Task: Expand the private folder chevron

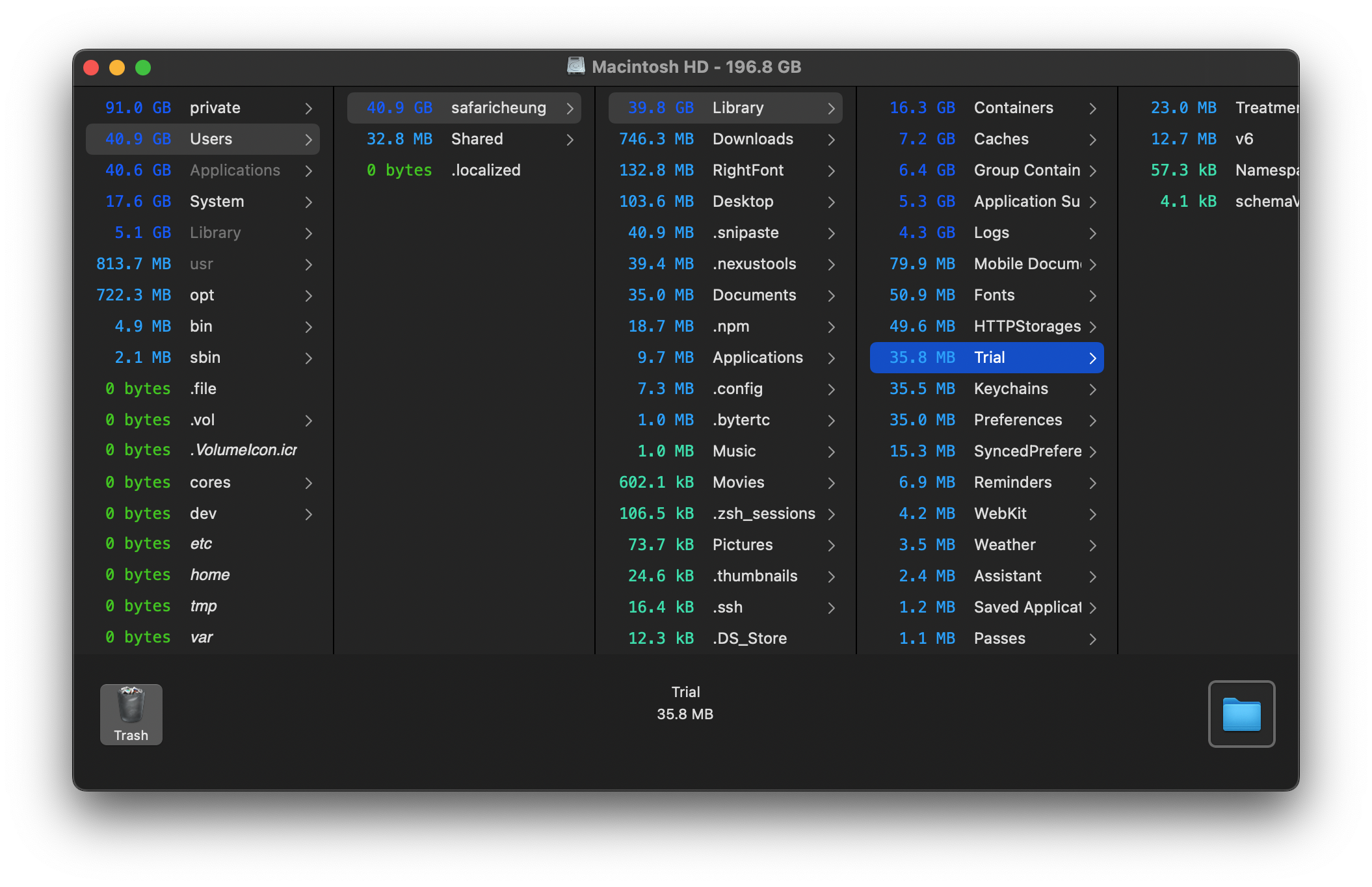Action: click(x=309, y=108)
